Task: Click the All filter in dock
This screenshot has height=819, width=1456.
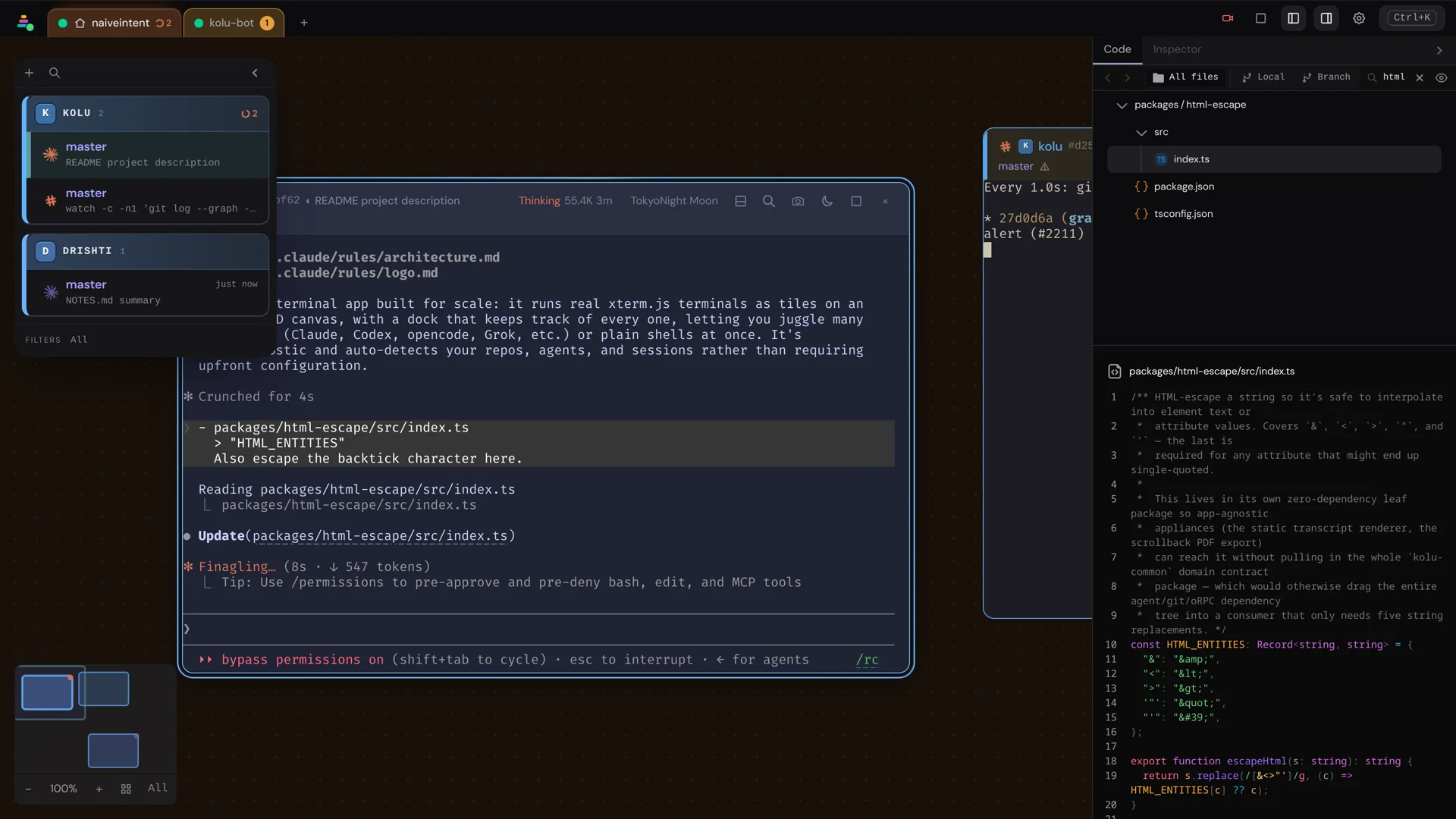Action: tap(79, 340)
